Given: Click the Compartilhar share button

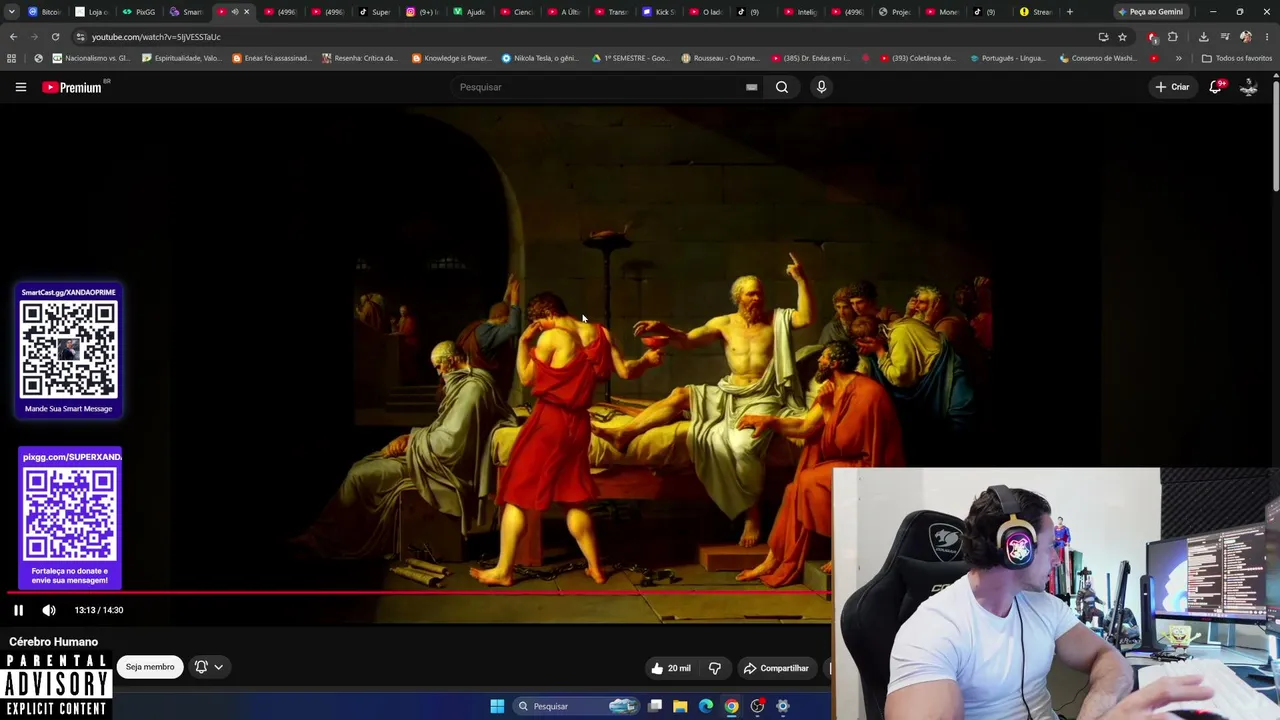Looking at the screenshot, I should pos(776,668).
